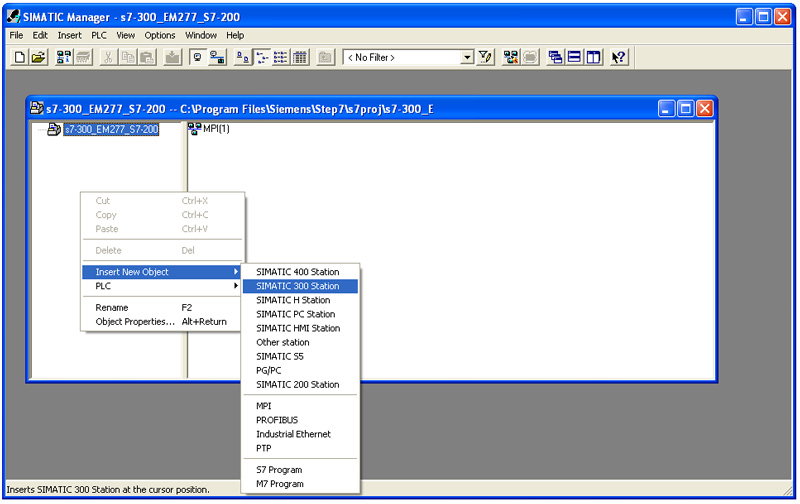Insert a SIMATIC PC Station
This screenshot has height=504, width=800.
click(x=301, y=314)
